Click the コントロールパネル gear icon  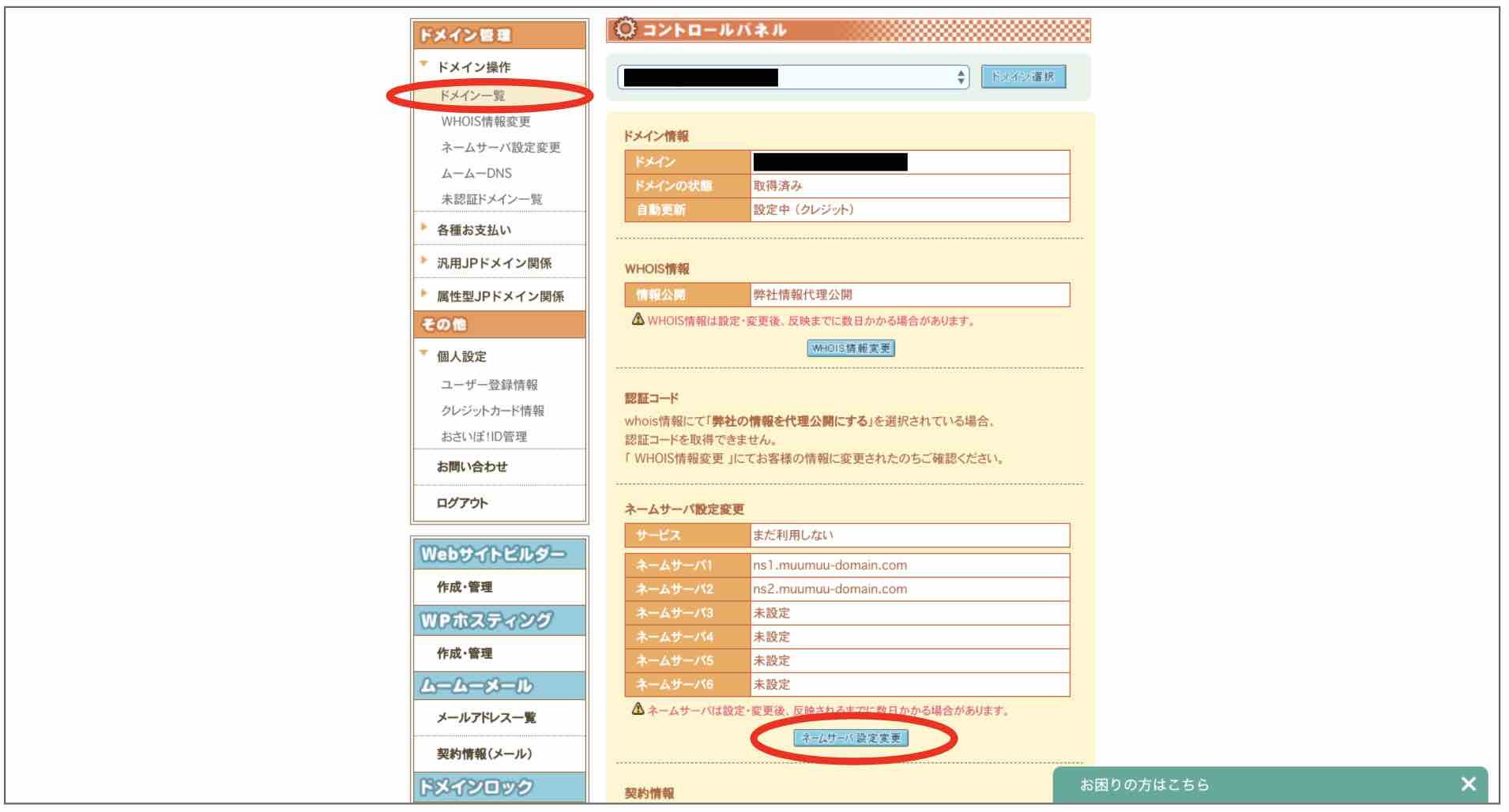625,29
